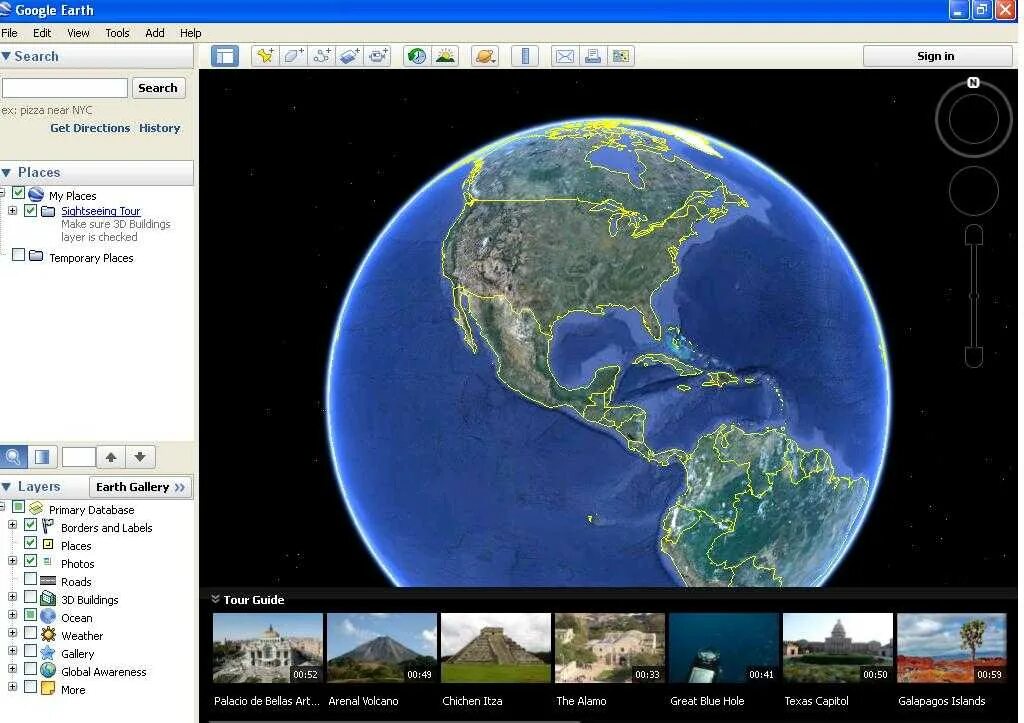Click the magnifier search places icon

pos(13,457)
